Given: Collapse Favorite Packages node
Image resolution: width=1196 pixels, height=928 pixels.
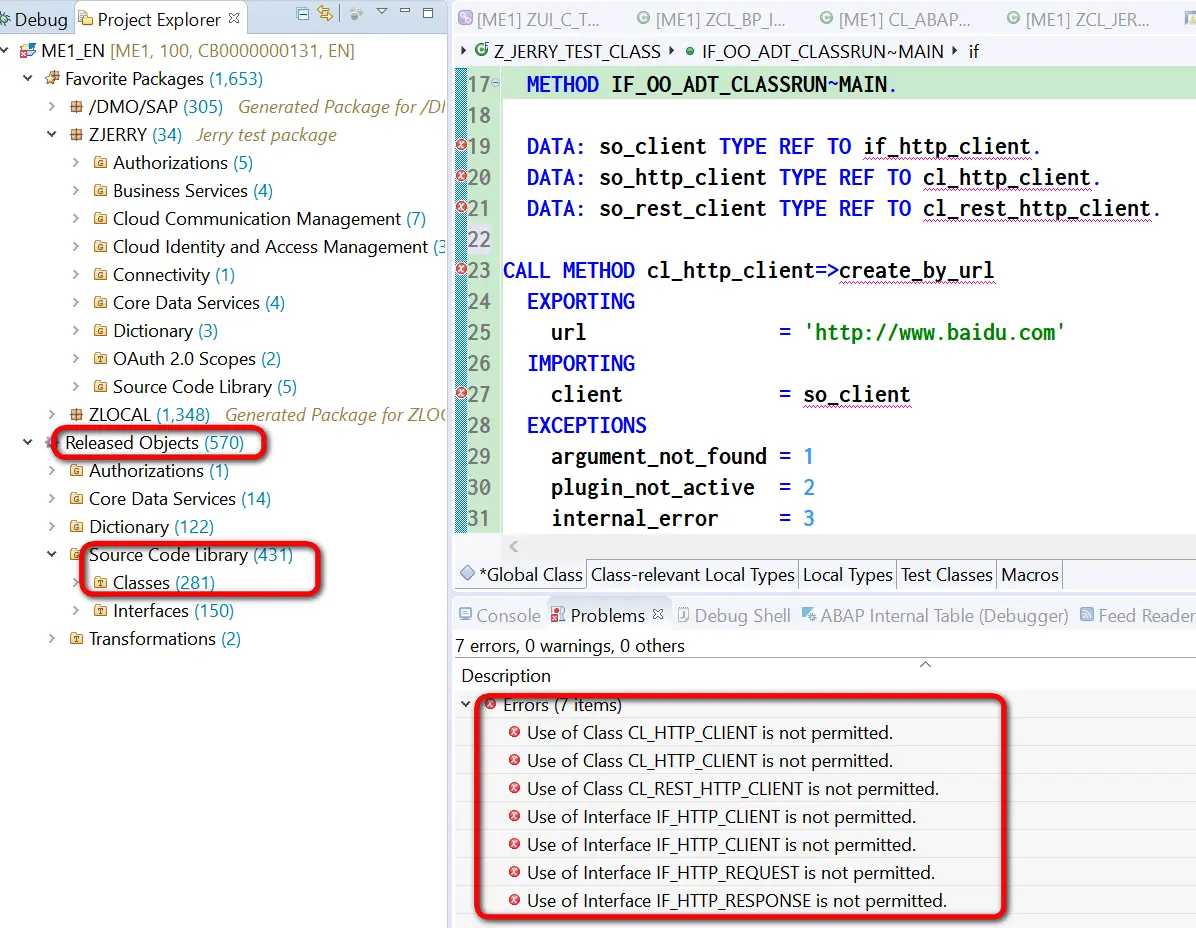Looking at the screenshot, I should (x=28, y=79).
